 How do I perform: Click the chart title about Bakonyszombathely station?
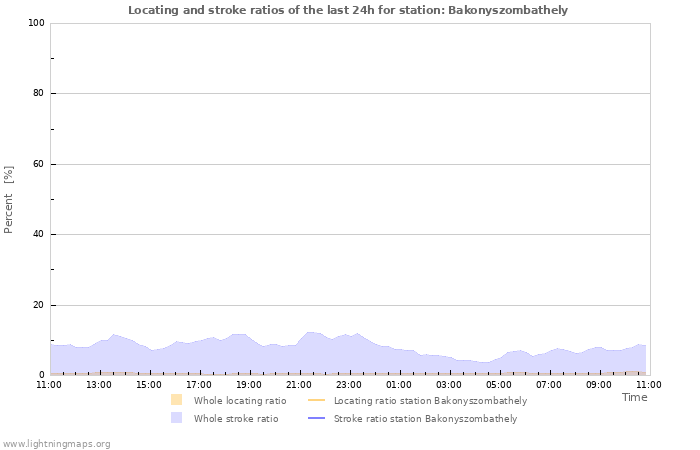pyautogui.click(x=348, y=10)
